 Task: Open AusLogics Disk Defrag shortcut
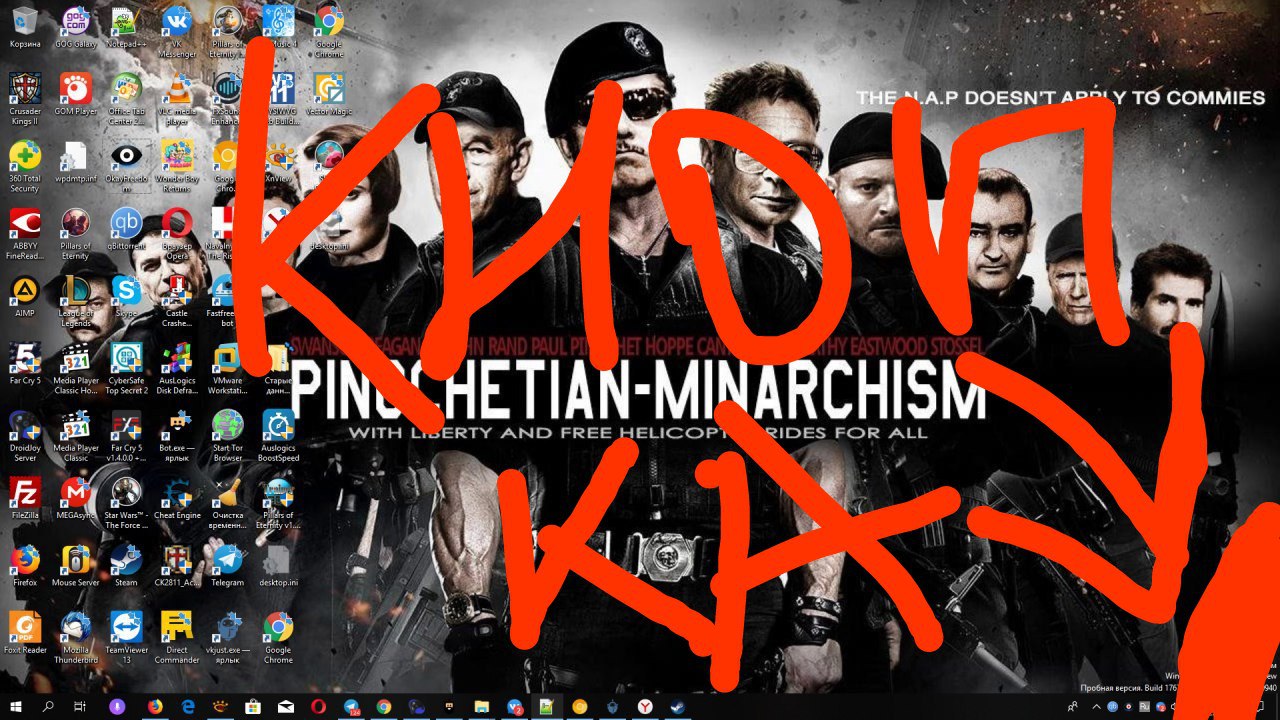(177, 370)
